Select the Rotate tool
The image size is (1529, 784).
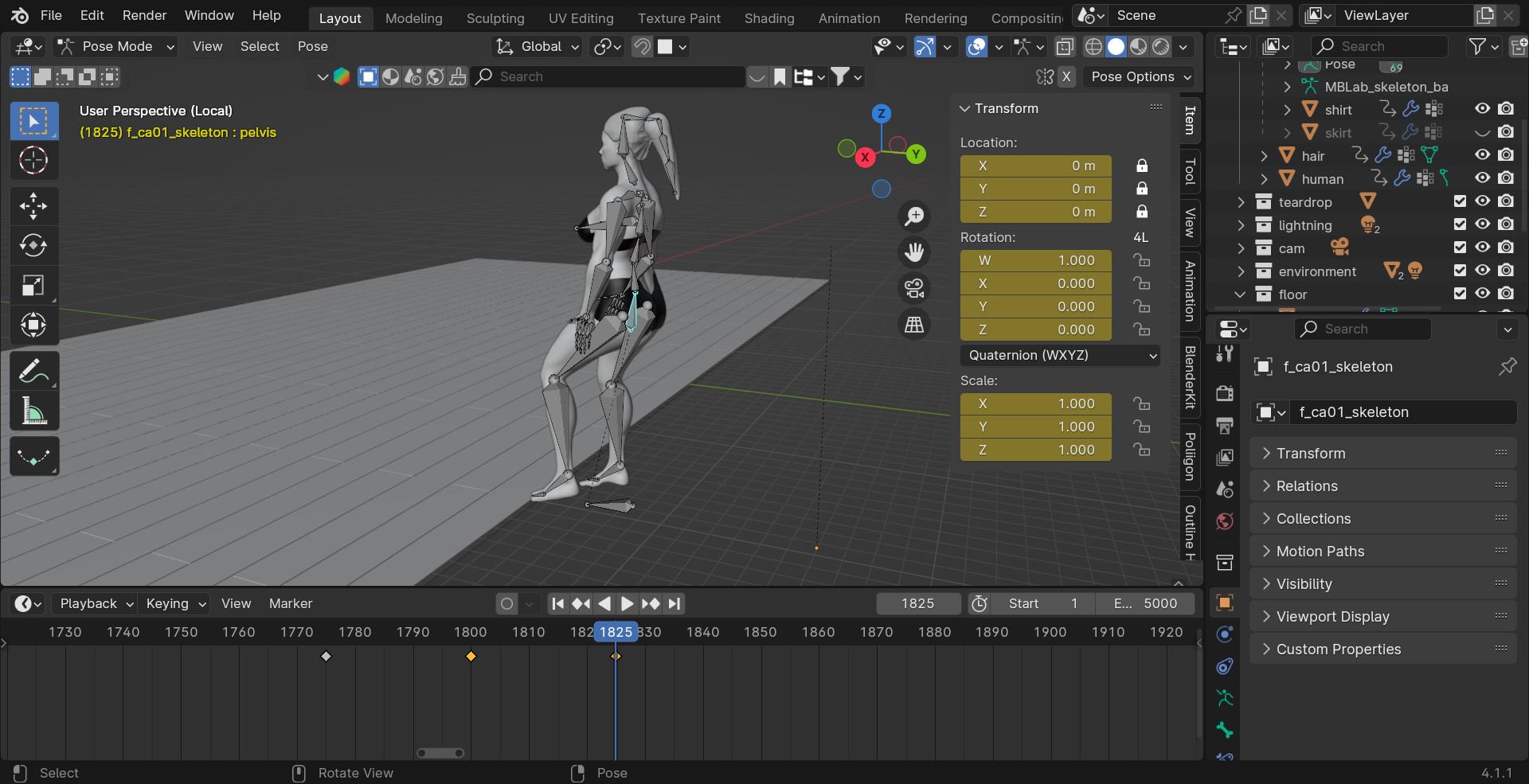point(34,245)
